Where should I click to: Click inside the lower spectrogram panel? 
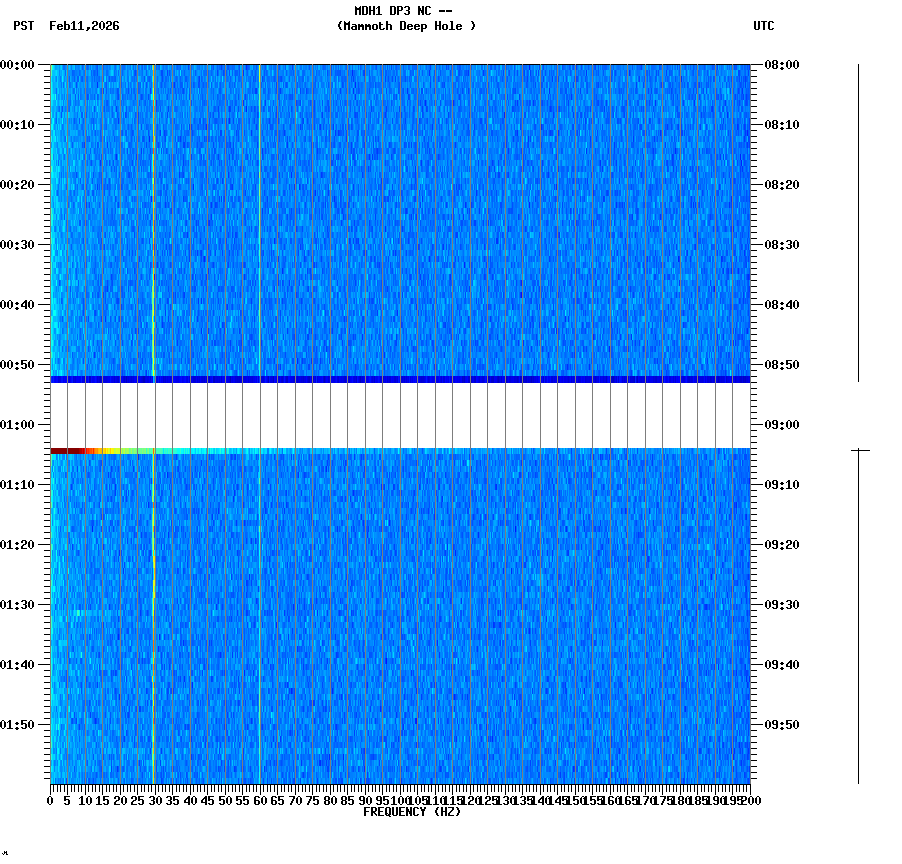400,620
